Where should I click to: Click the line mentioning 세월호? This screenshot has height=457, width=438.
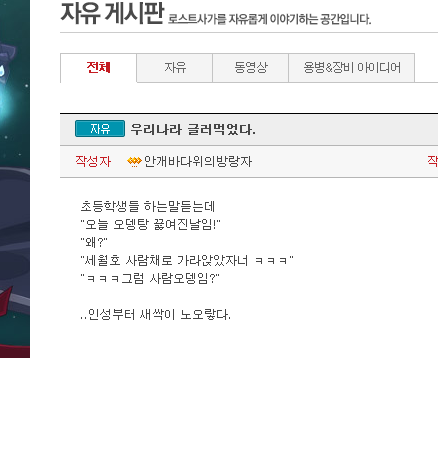[x=187, y=260]
